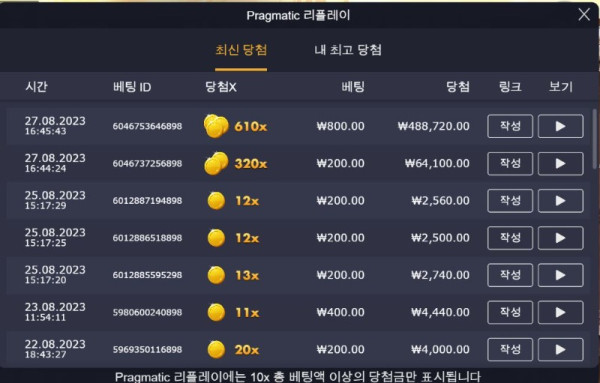This screenshot has height=383, width=600.
Task: Click the coin icon next to 20x
Action: (216, 350)
